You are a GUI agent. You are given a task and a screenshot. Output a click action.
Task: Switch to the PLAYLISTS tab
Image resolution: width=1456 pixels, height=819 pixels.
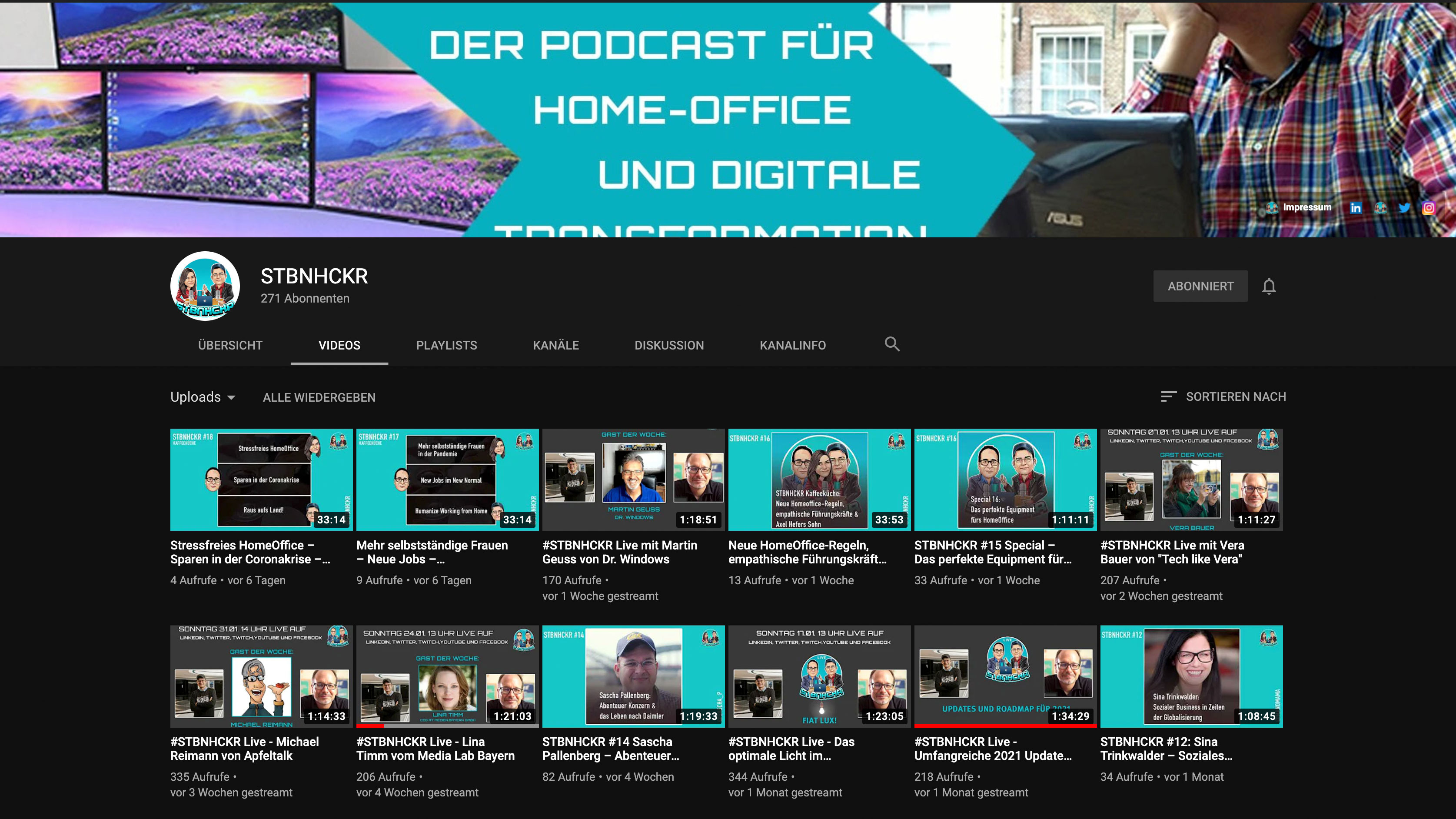(x=446, y=345)
